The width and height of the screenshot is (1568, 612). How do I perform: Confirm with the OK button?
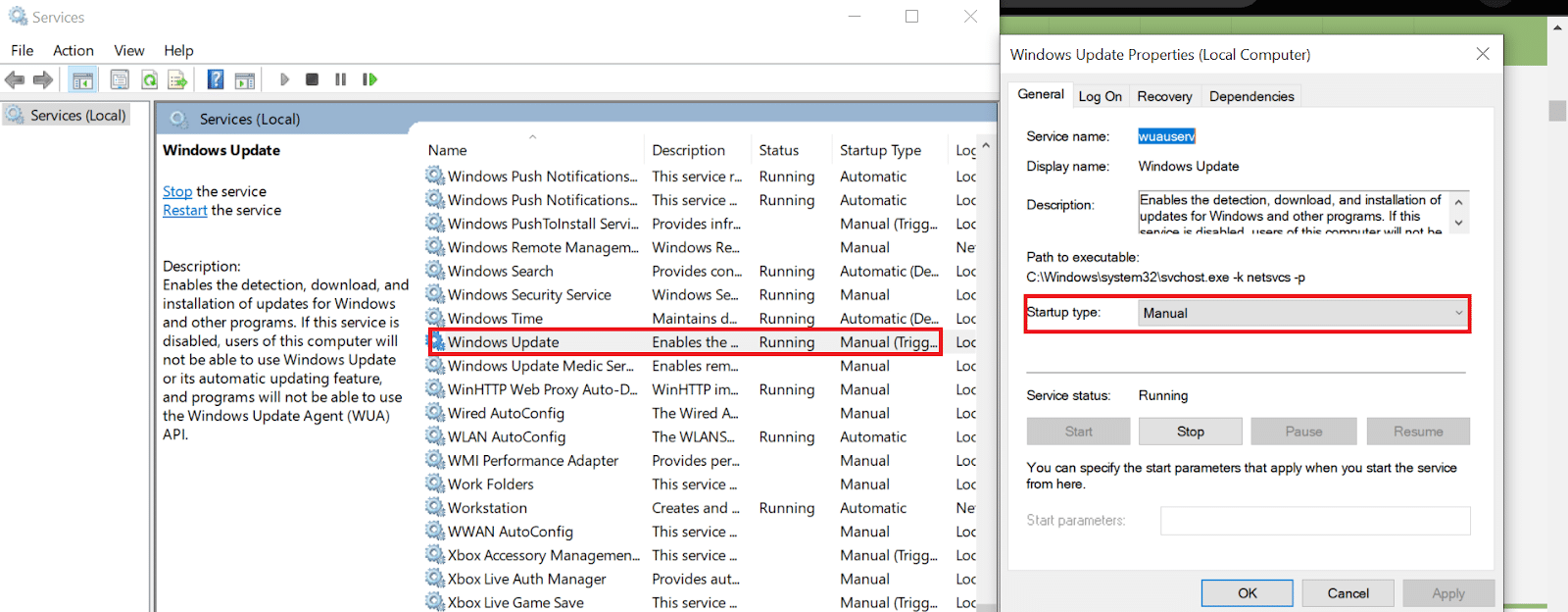[1248, 593]
